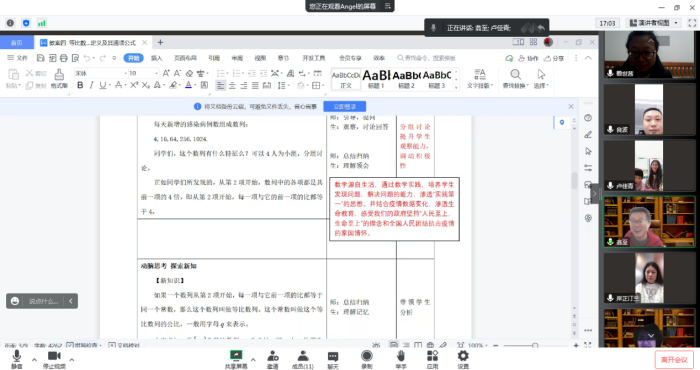This screenshot has width=700, height=370.
Task: Open the font size dropdown
Action: pos(156,73)
